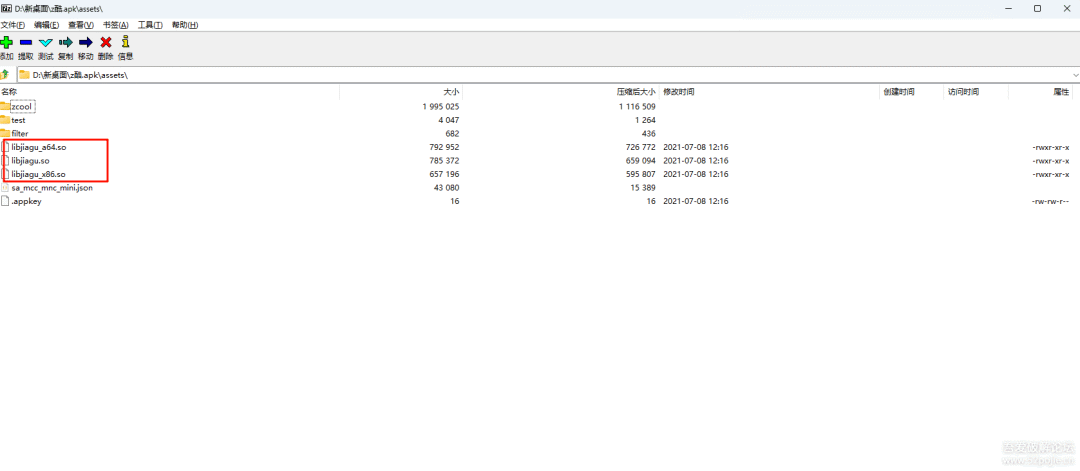Select the filter folder
This screenshot has width=1080, height=471.
(20, 133)
